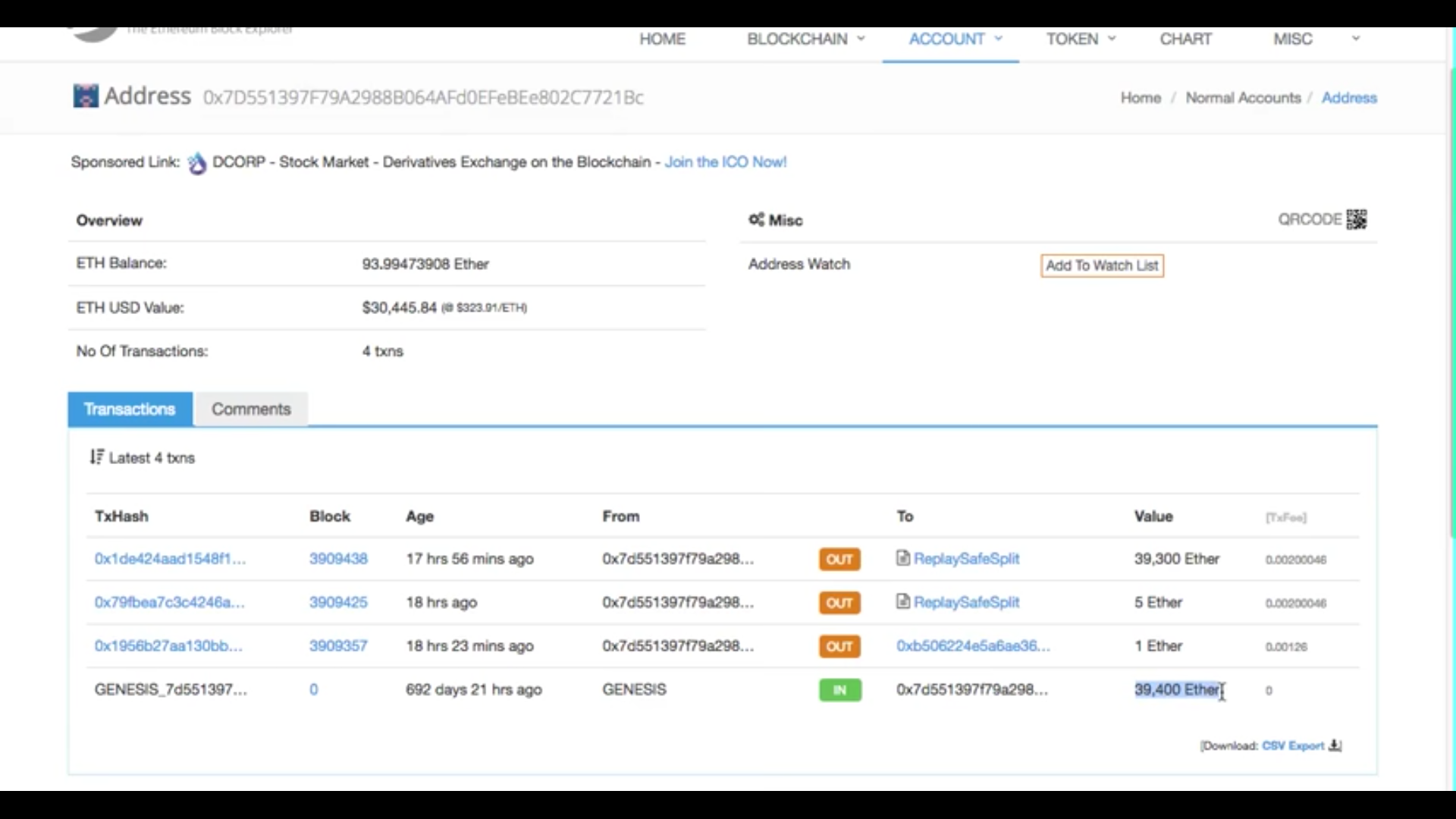Switch to the Comments tab

[251, 409]
